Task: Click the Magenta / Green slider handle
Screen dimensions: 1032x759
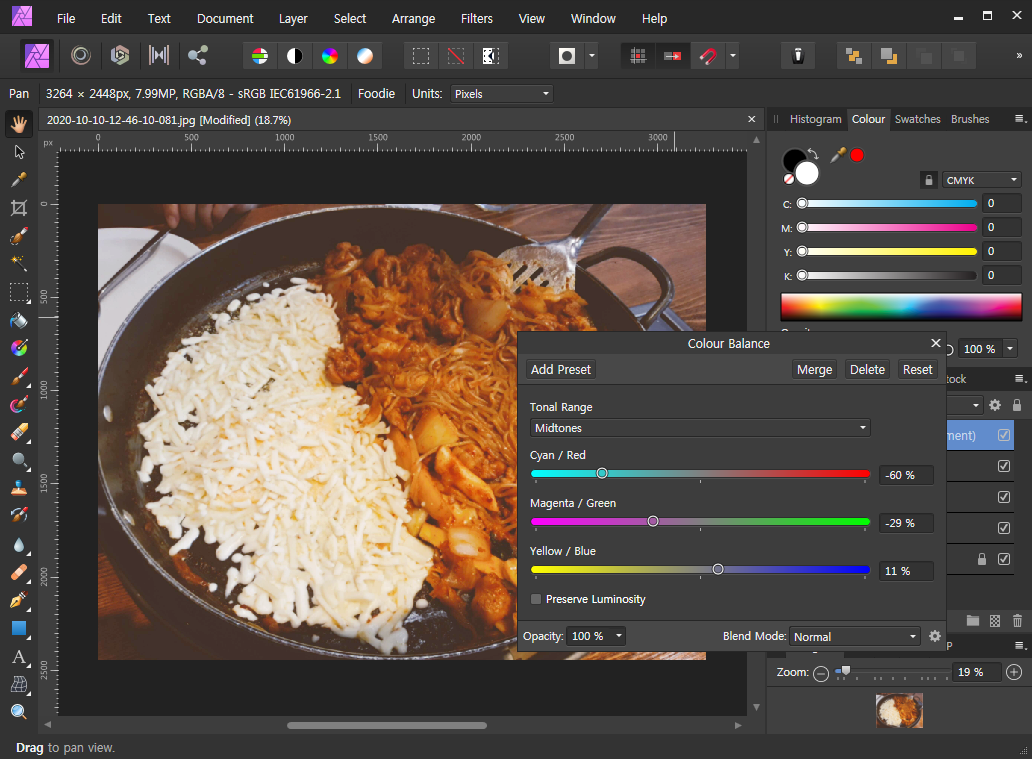Action: click(x=653, y=521)
